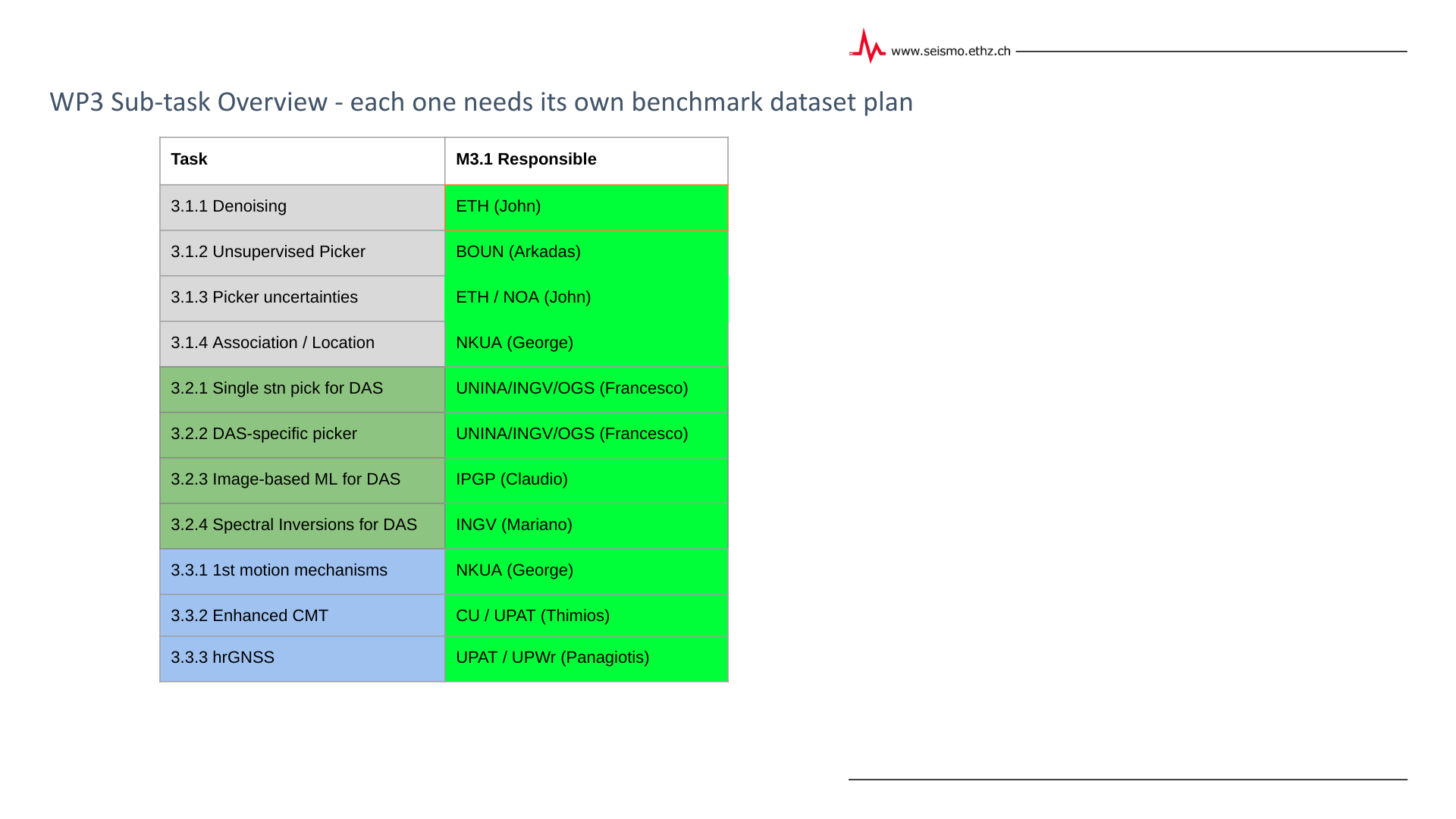Select the "3.1.1 Denoising" cell
This screenshot has width=1456, height=819.
click(x=303, y=207)
